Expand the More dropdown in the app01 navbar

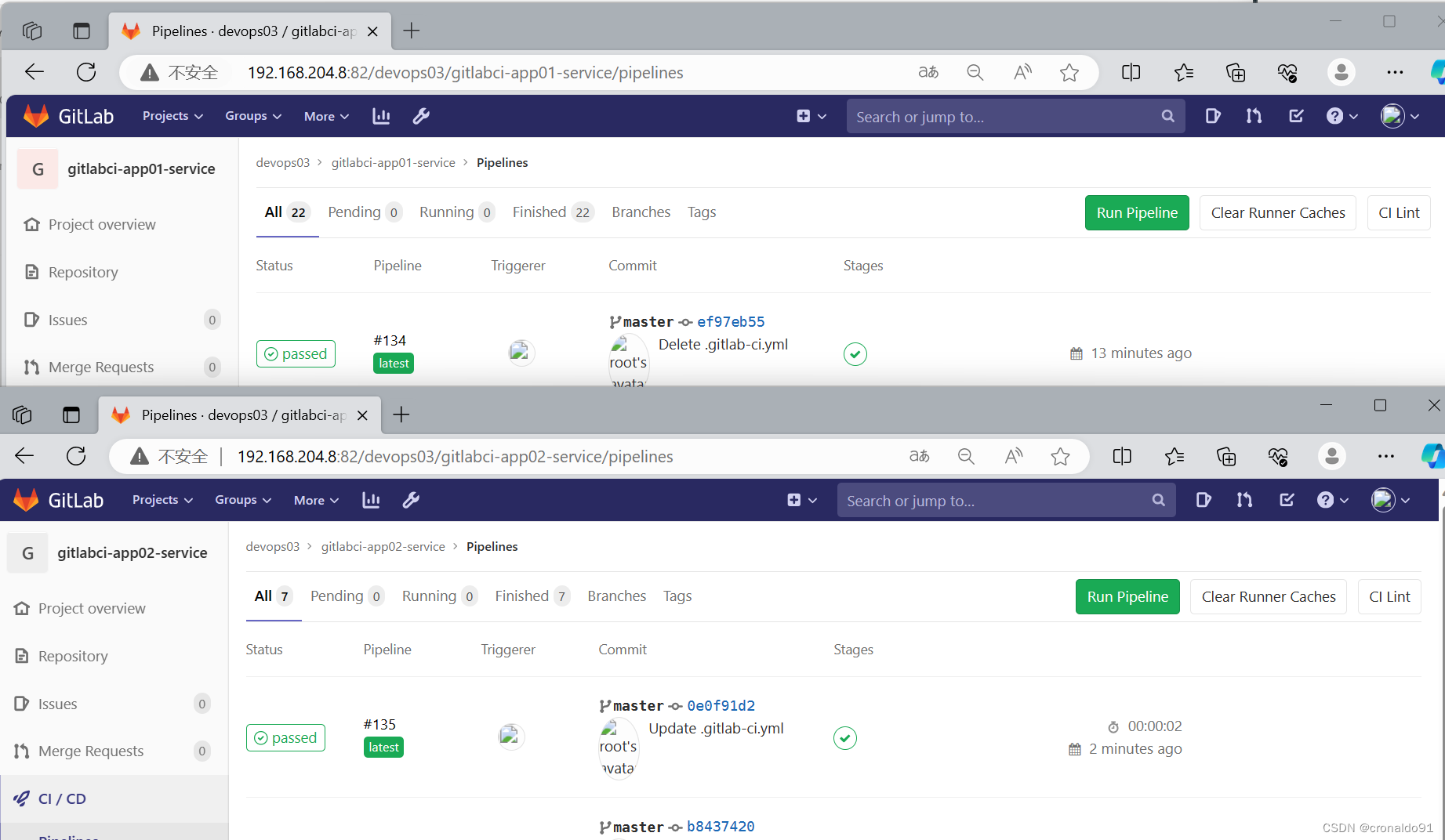pyautogui.click(x=326, y=116)
